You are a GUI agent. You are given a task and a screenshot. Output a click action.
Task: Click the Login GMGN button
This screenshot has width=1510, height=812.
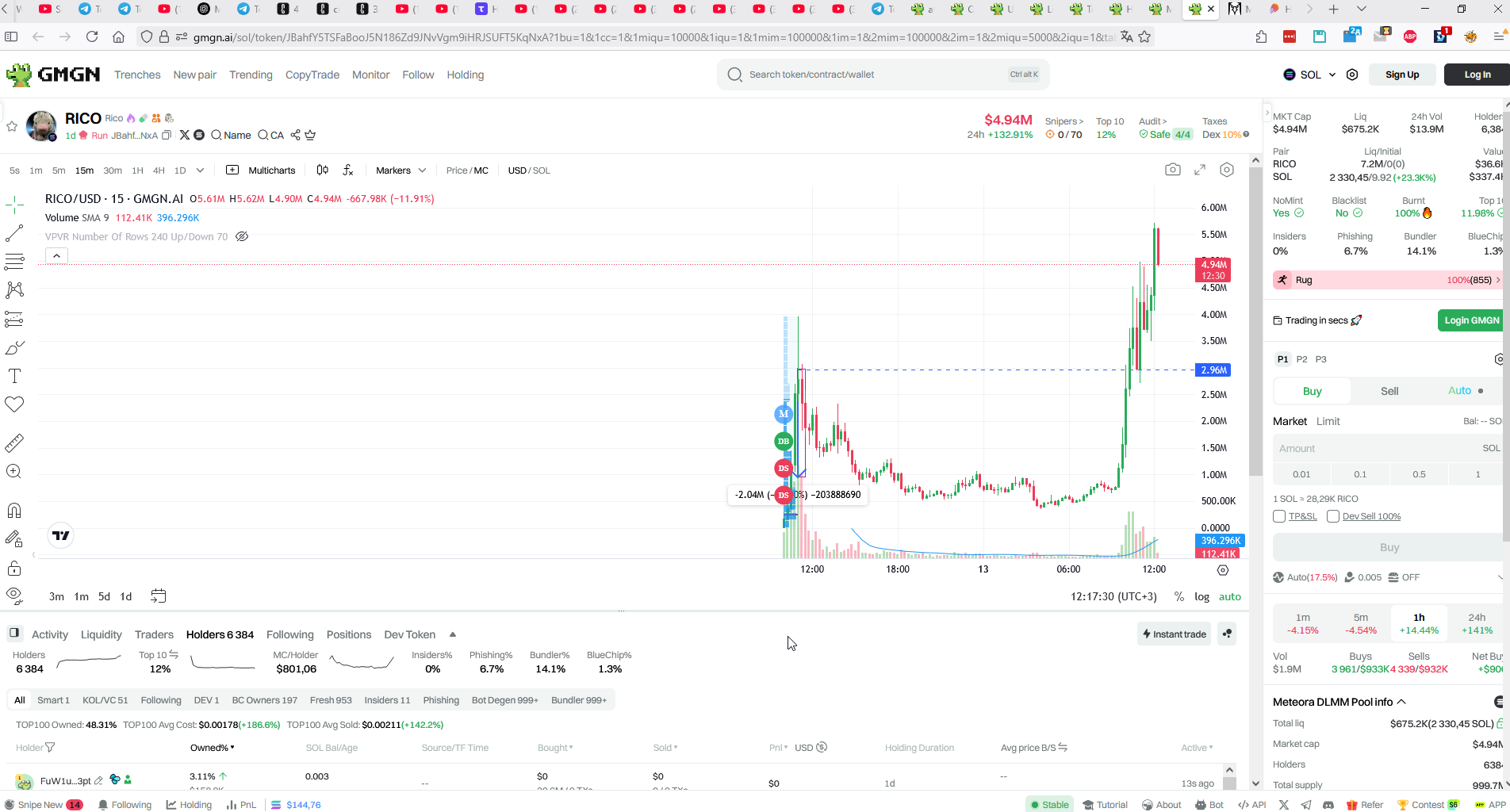[x=1472, y=320]
